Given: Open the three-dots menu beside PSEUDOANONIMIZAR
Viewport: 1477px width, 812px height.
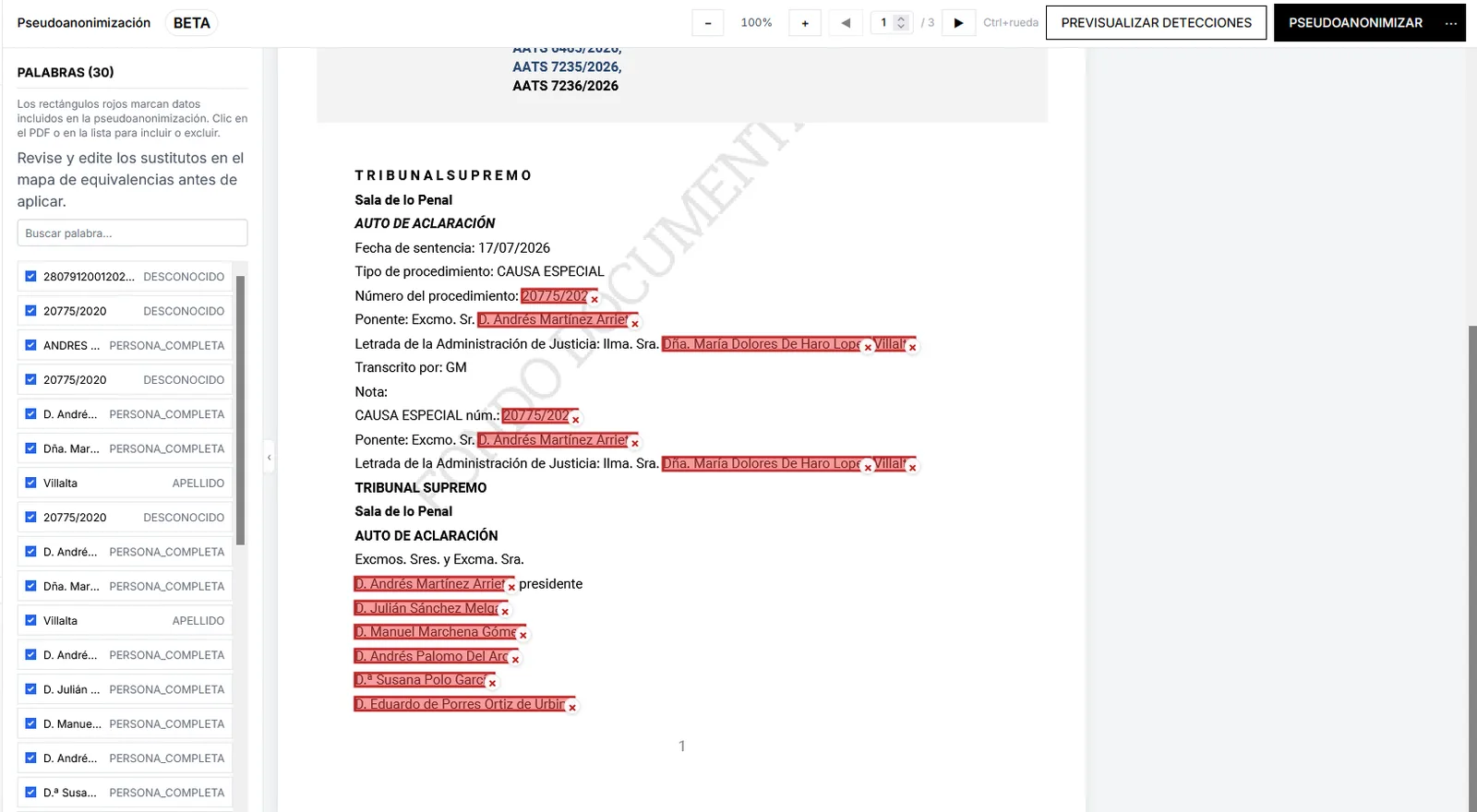Looking at the screenshot, I should click(x=1451, y=23).
